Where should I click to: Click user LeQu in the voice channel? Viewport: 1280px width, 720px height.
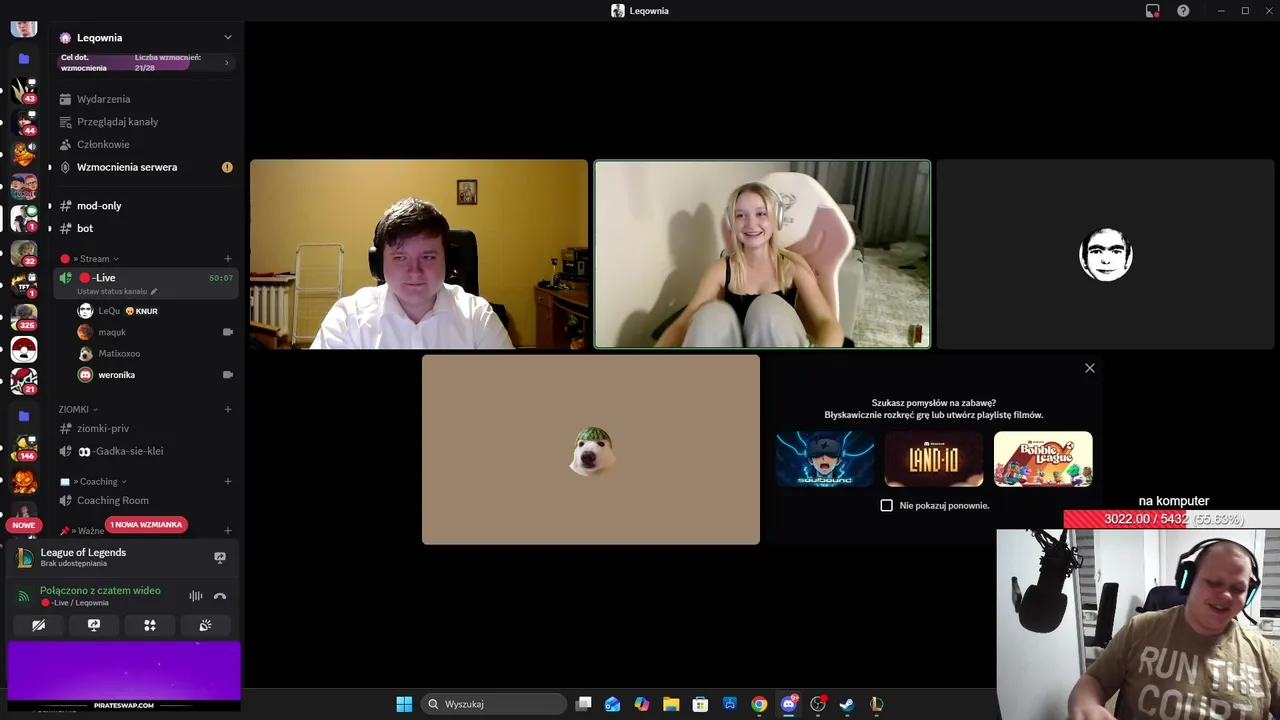point(118,311)
